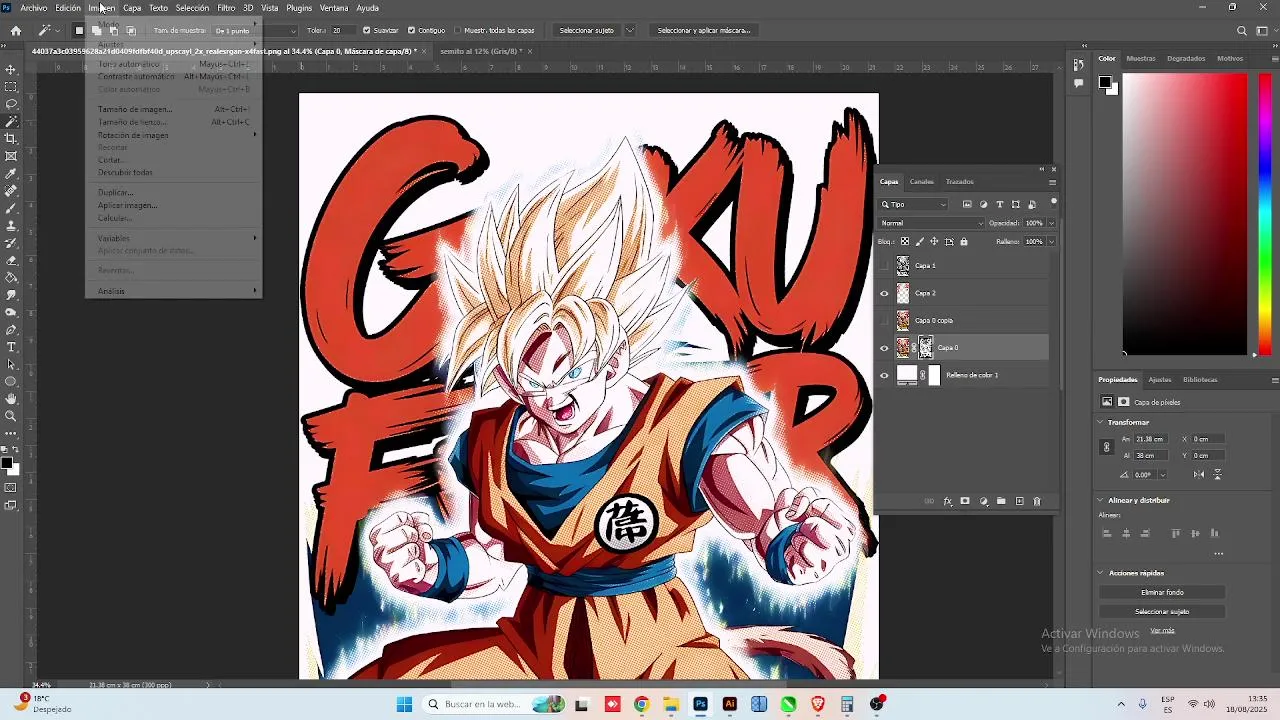
Task: Select the Frame tool
Action: pos(11,156)
